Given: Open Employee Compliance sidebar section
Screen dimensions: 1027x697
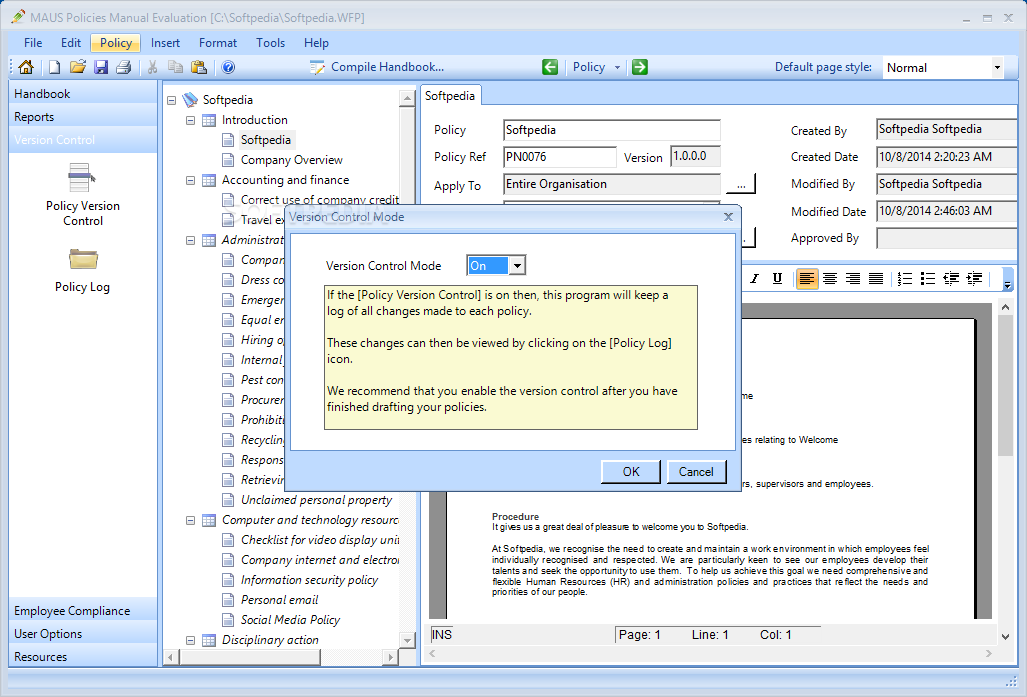Looking at the screenshot, I should [83, 611].
